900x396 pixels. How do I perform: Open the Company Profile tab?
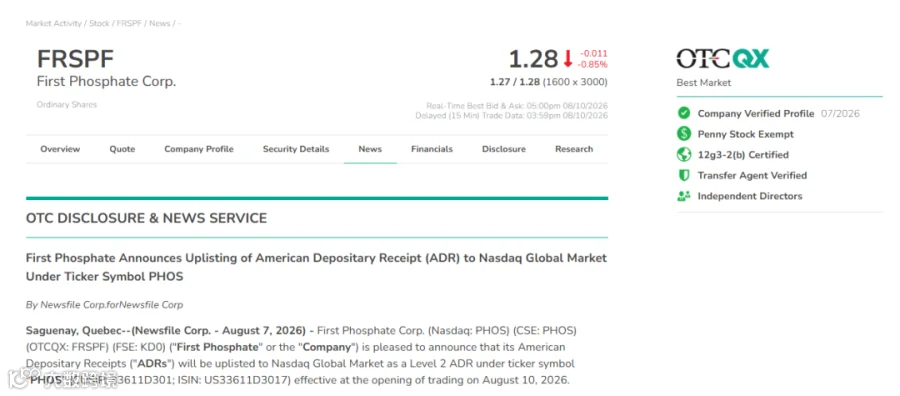(x=199, y=149)
